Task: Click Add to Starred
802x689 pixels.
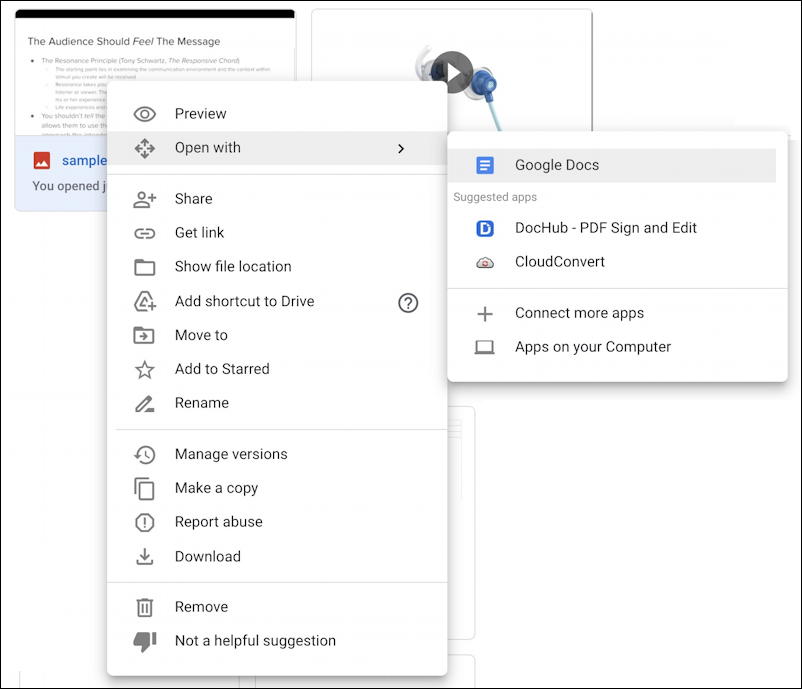Action: [x=222, y=369]
